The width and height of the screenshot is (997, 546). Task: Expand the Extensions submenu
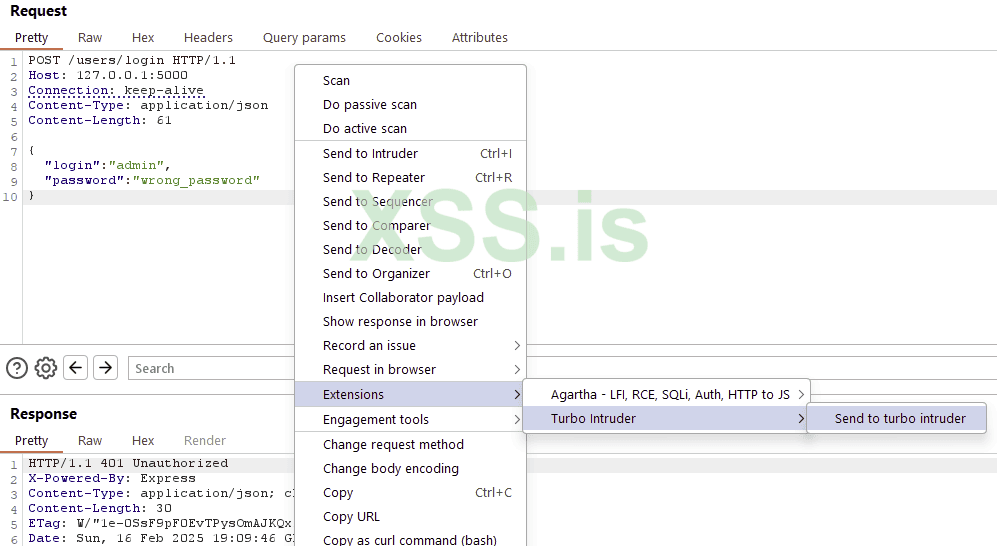tap(410, 395)
